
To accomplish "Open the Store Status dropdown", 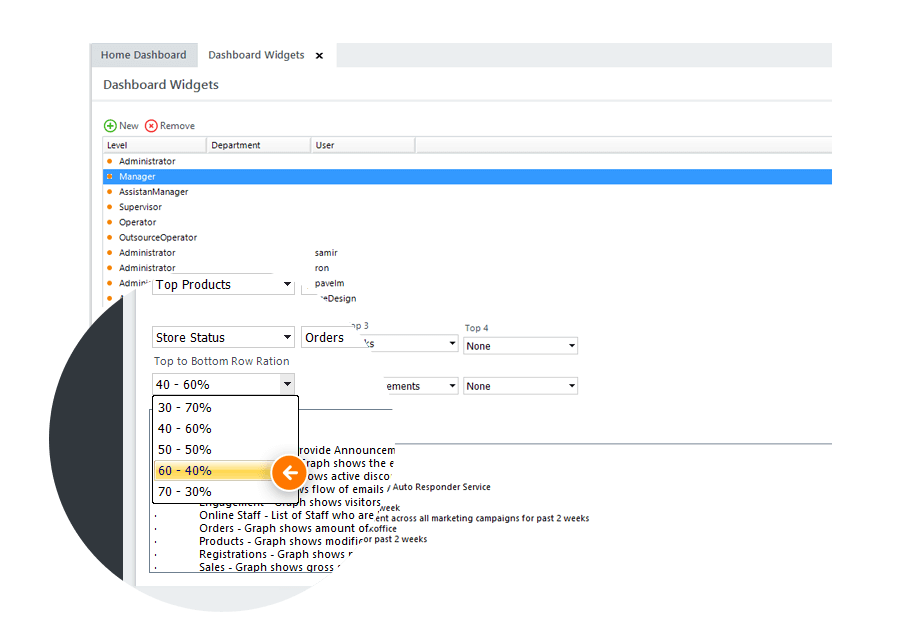I will point(223,338).
